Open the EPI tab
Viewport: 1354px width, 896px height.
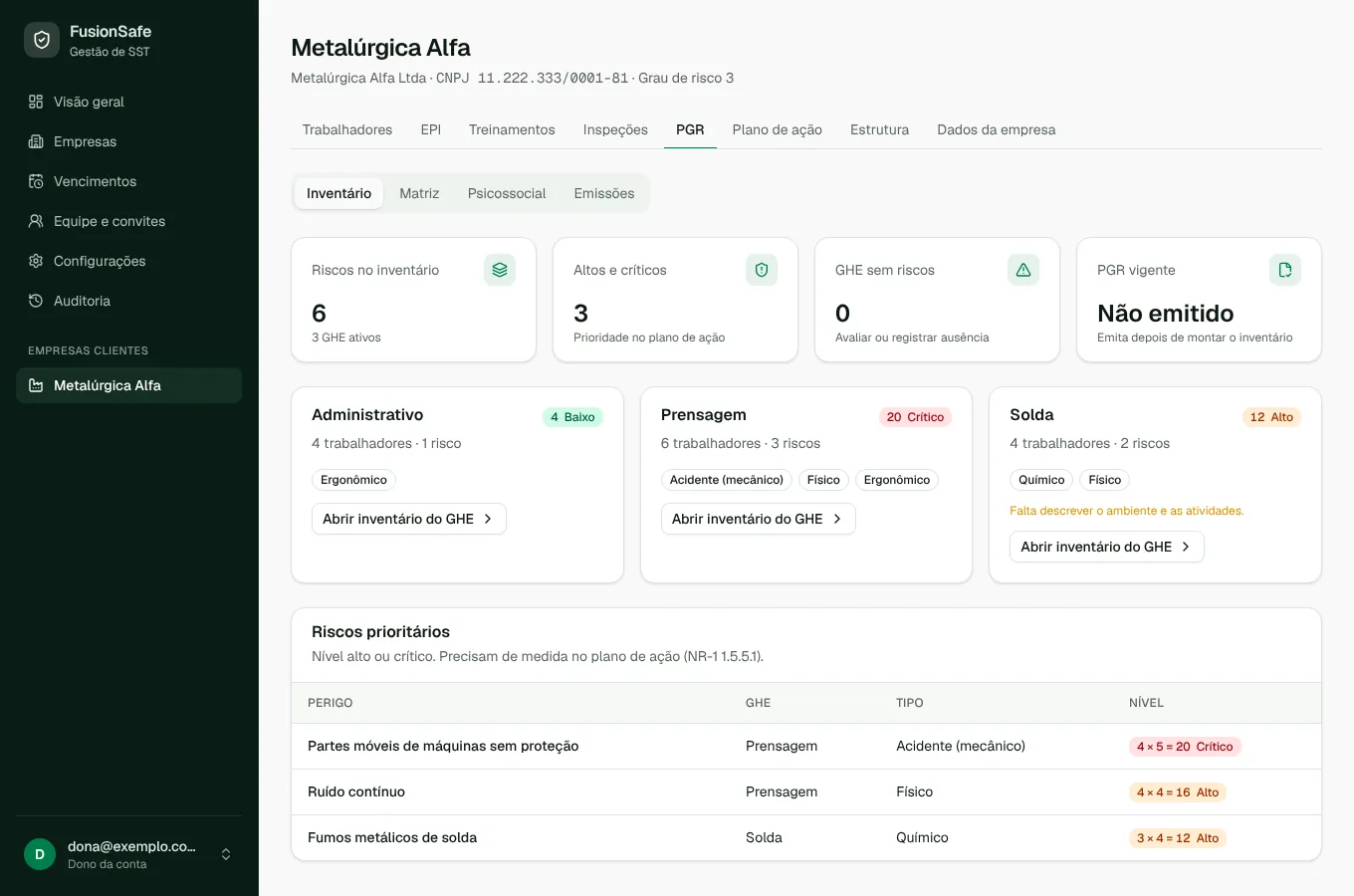coord(430,129)
